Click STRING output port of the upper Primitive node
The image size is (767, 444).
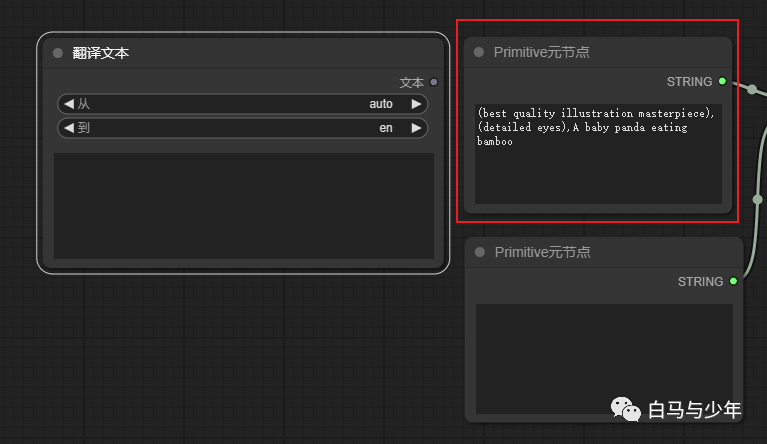coord(722,81)
